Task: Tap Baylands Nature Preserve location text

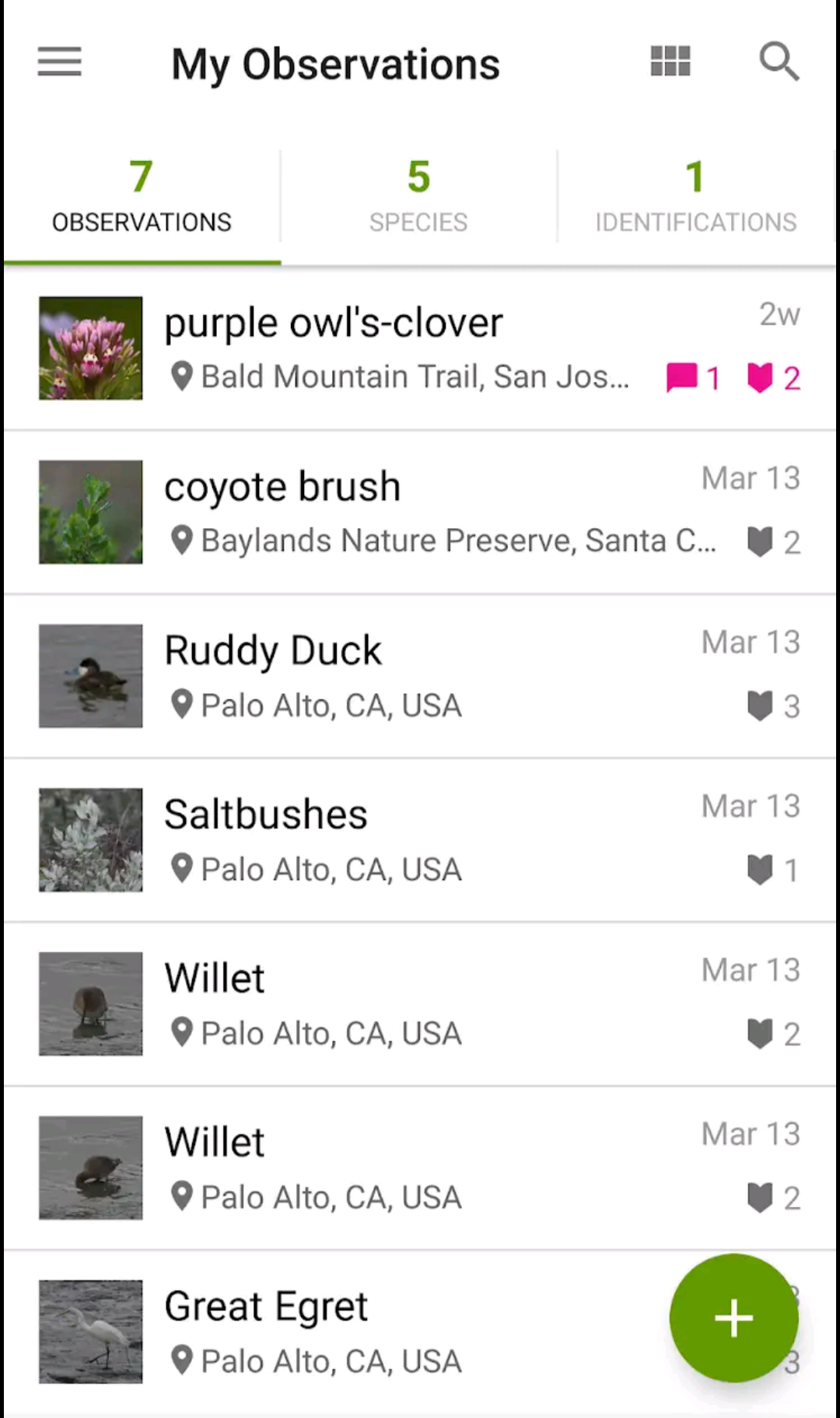Action: point(457,541)
